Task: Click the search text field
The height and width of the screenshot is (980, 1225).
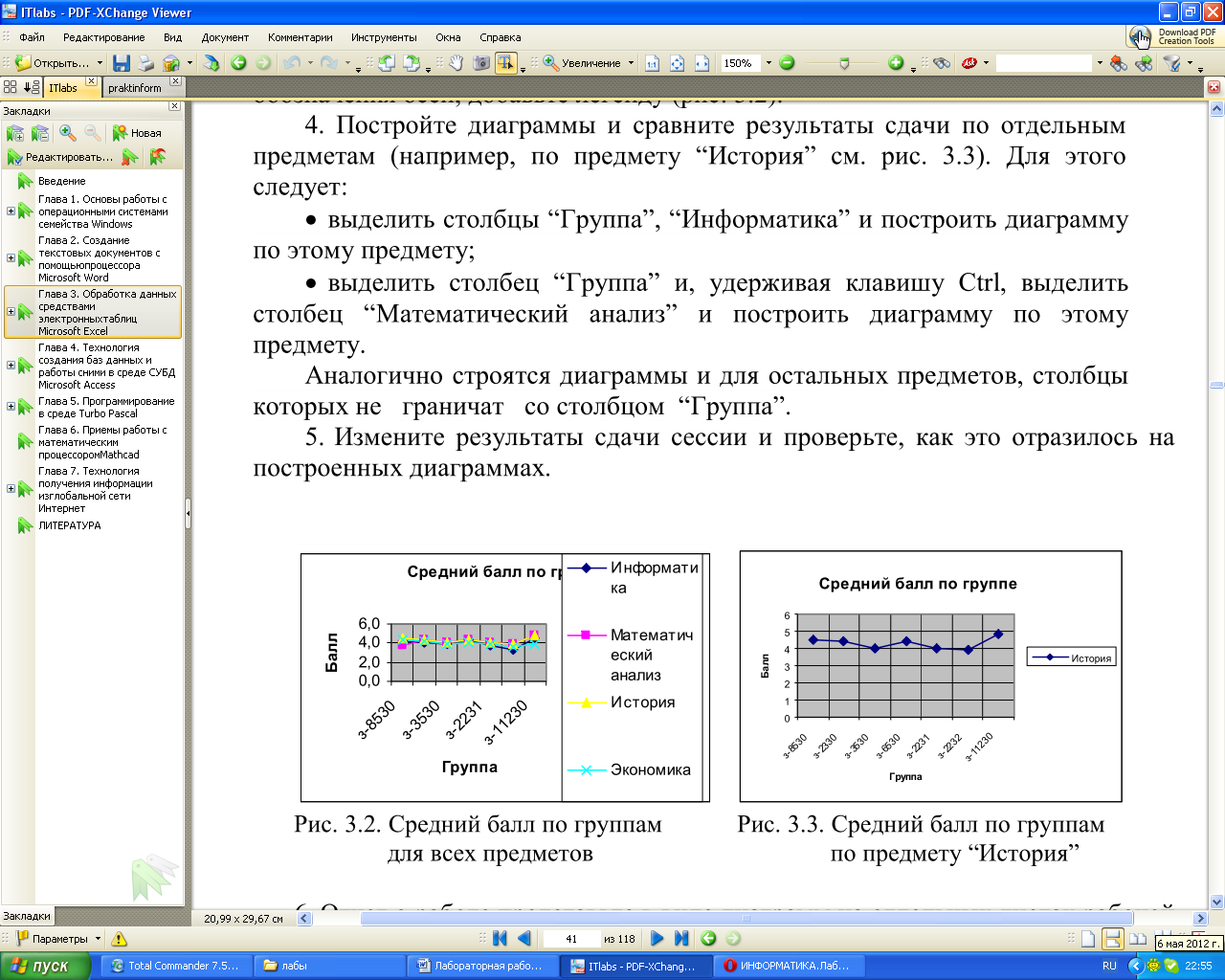Action: click(1043, 63)
